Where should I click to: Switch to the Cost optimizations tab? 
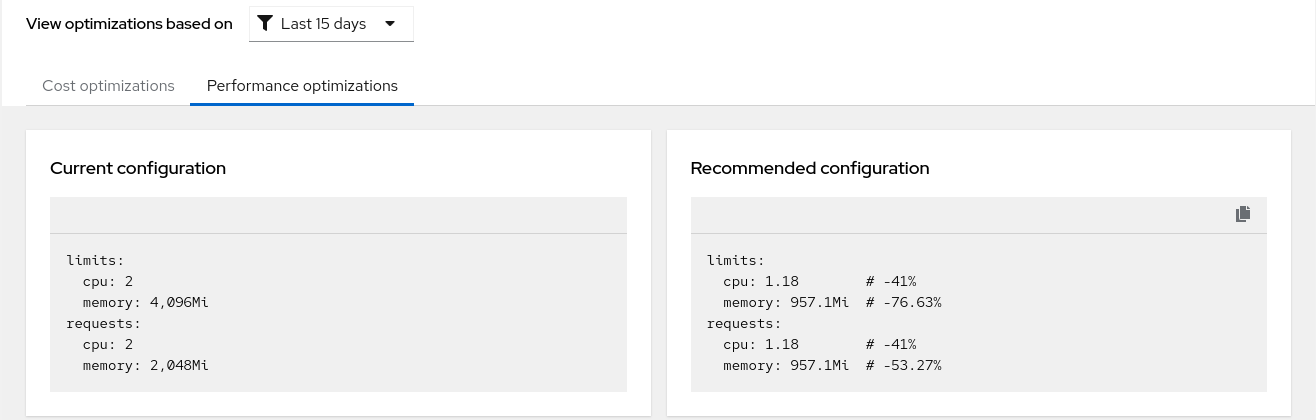(108, 86)
